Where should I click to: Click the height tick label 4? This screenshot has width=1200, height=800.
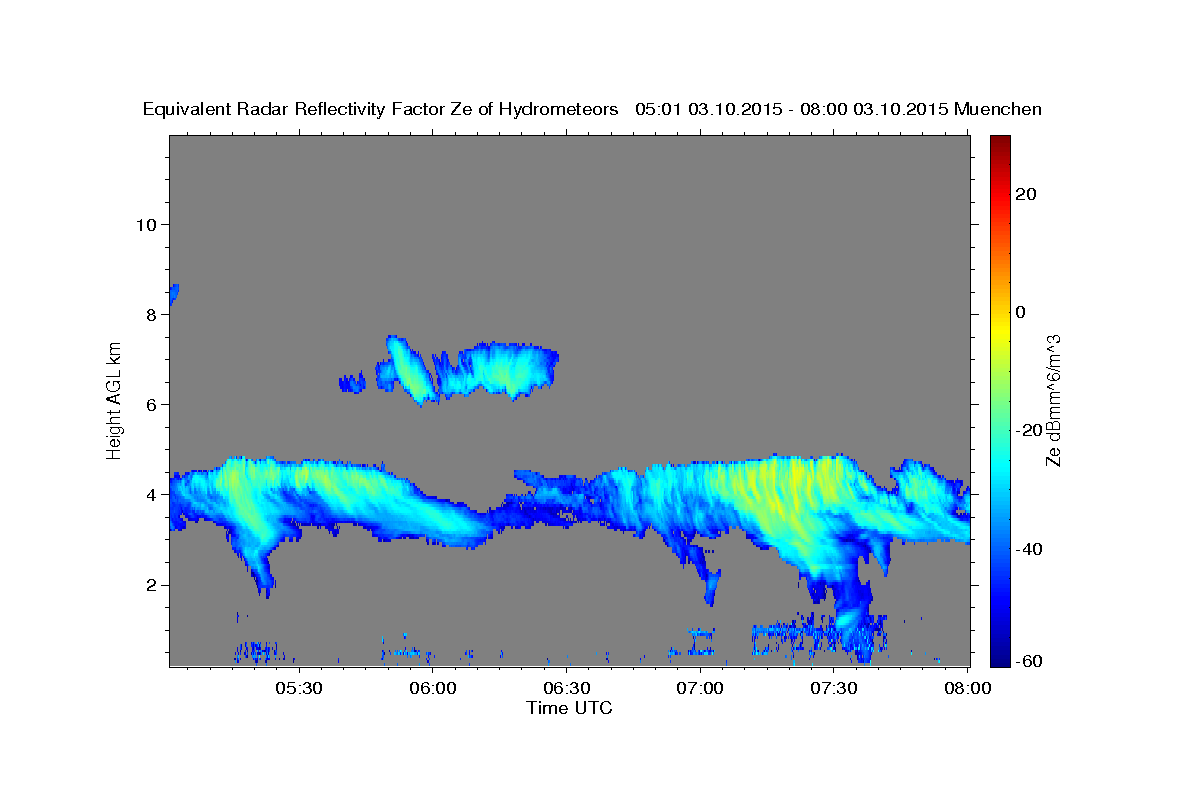pos(150,495)
